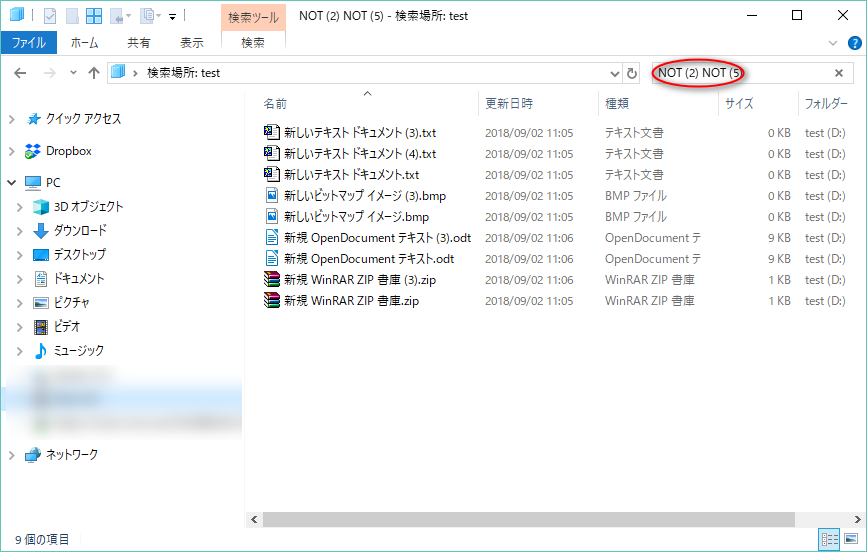This screenshot has height=552, width=867.
Task: Sort by 更新日時 column header
Action: pos(509,103)
